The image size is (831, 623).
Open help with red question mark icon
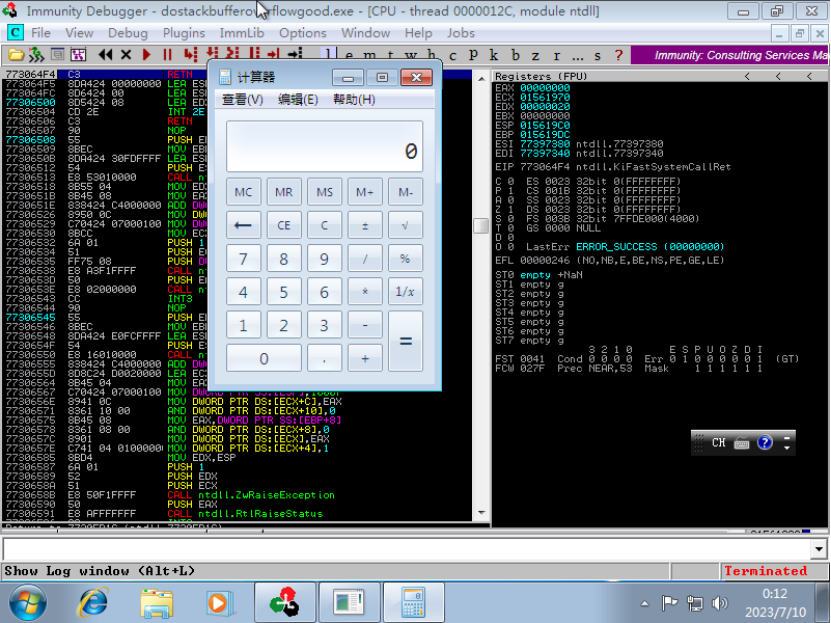(618, 55)
